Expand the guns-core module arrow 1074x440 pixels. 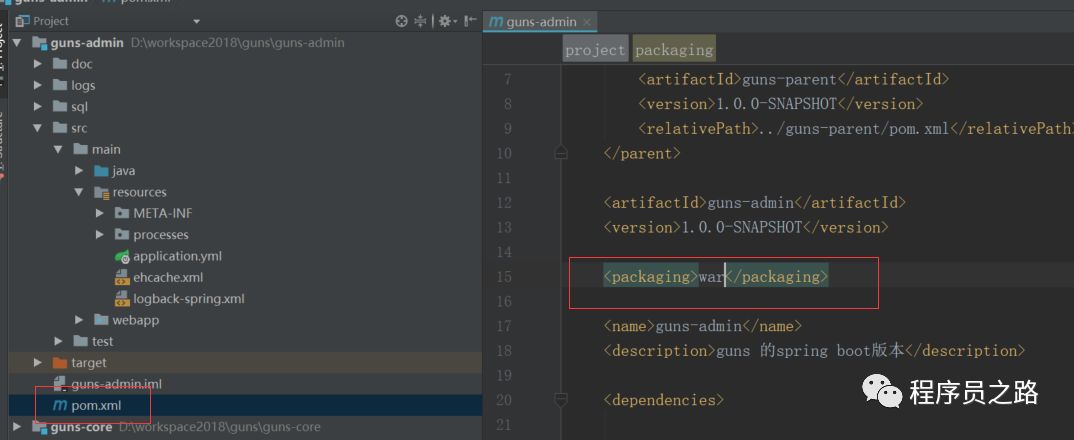click(17, 427)
